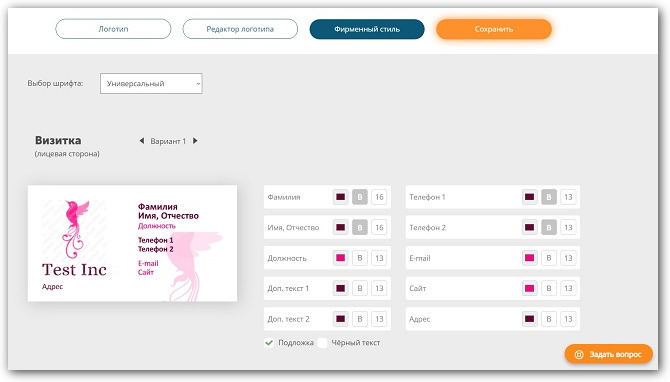Switch to the Логотип tab
670x382 pixels.
point(113,29)
